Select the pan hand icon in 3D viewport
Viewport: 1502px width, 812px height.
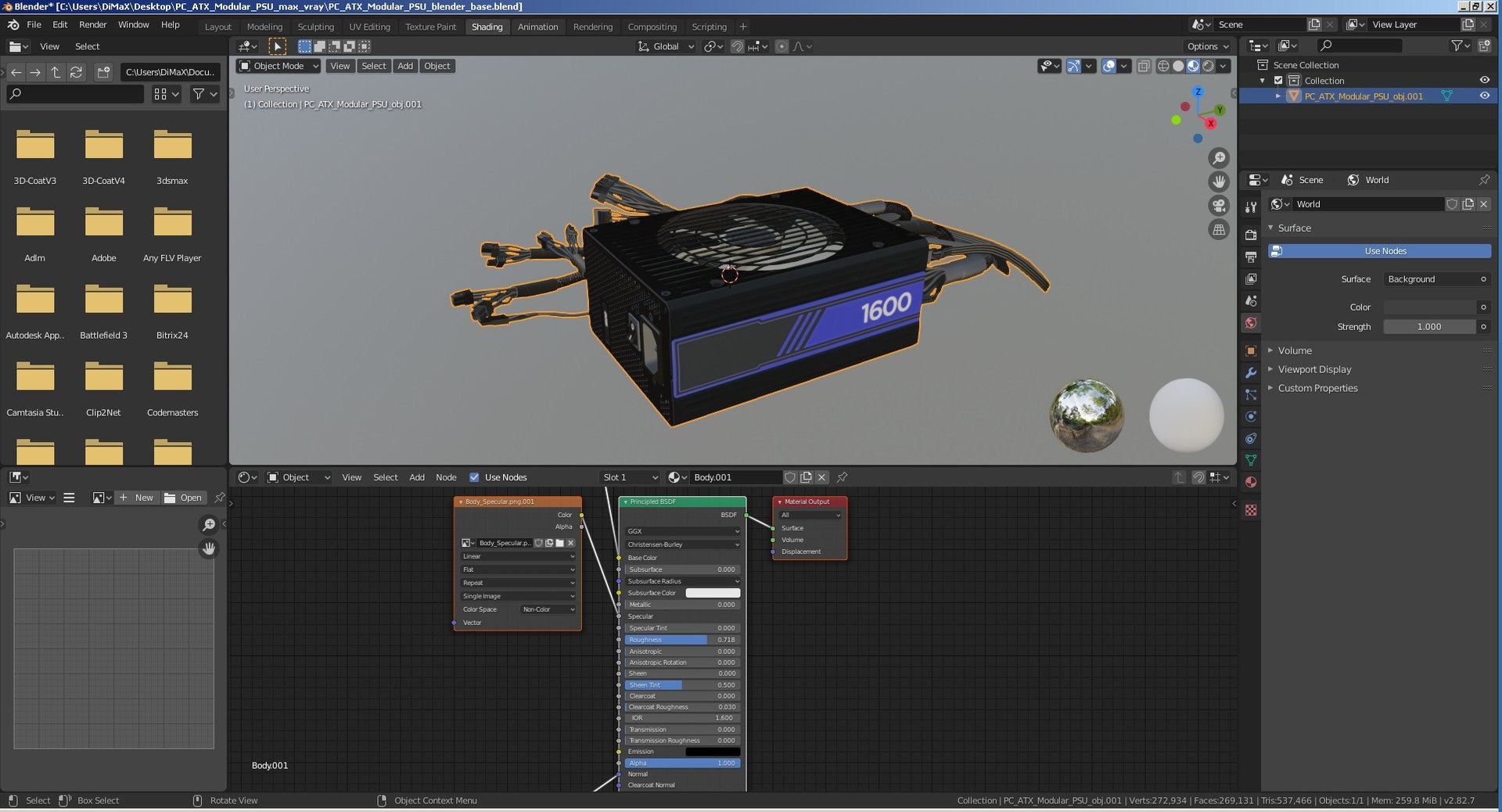point(1219,181)
